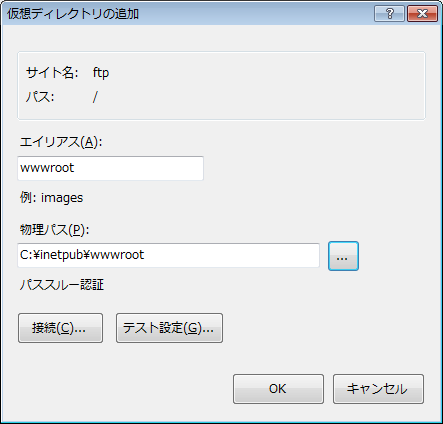
Task: Close the 仮想ディレクトリの追加 dialog
Action: coord(422,14)
